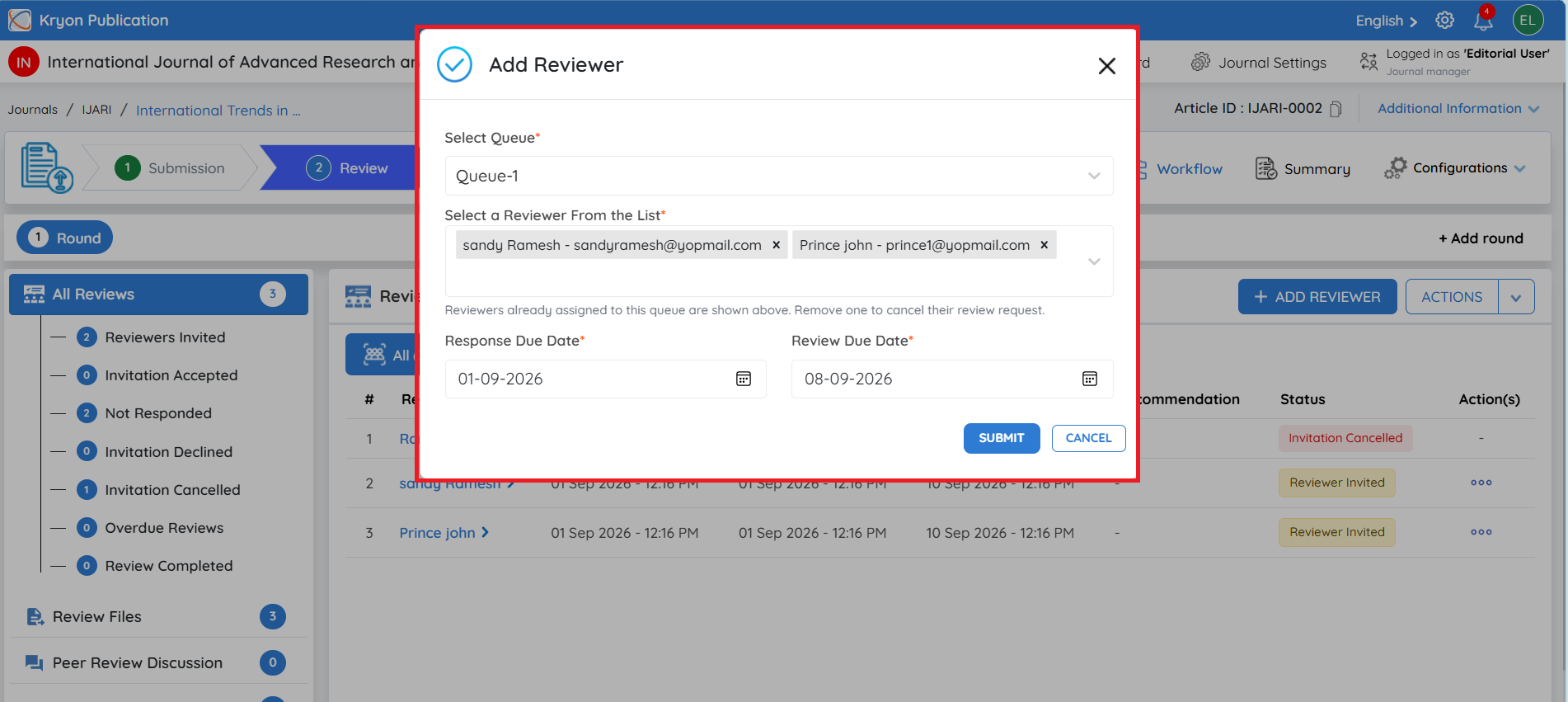The width and height of the screenshot is (1568, 702).
Task: Expand the reviewer selection list chevron
Action: click(x=1094, y=261)
